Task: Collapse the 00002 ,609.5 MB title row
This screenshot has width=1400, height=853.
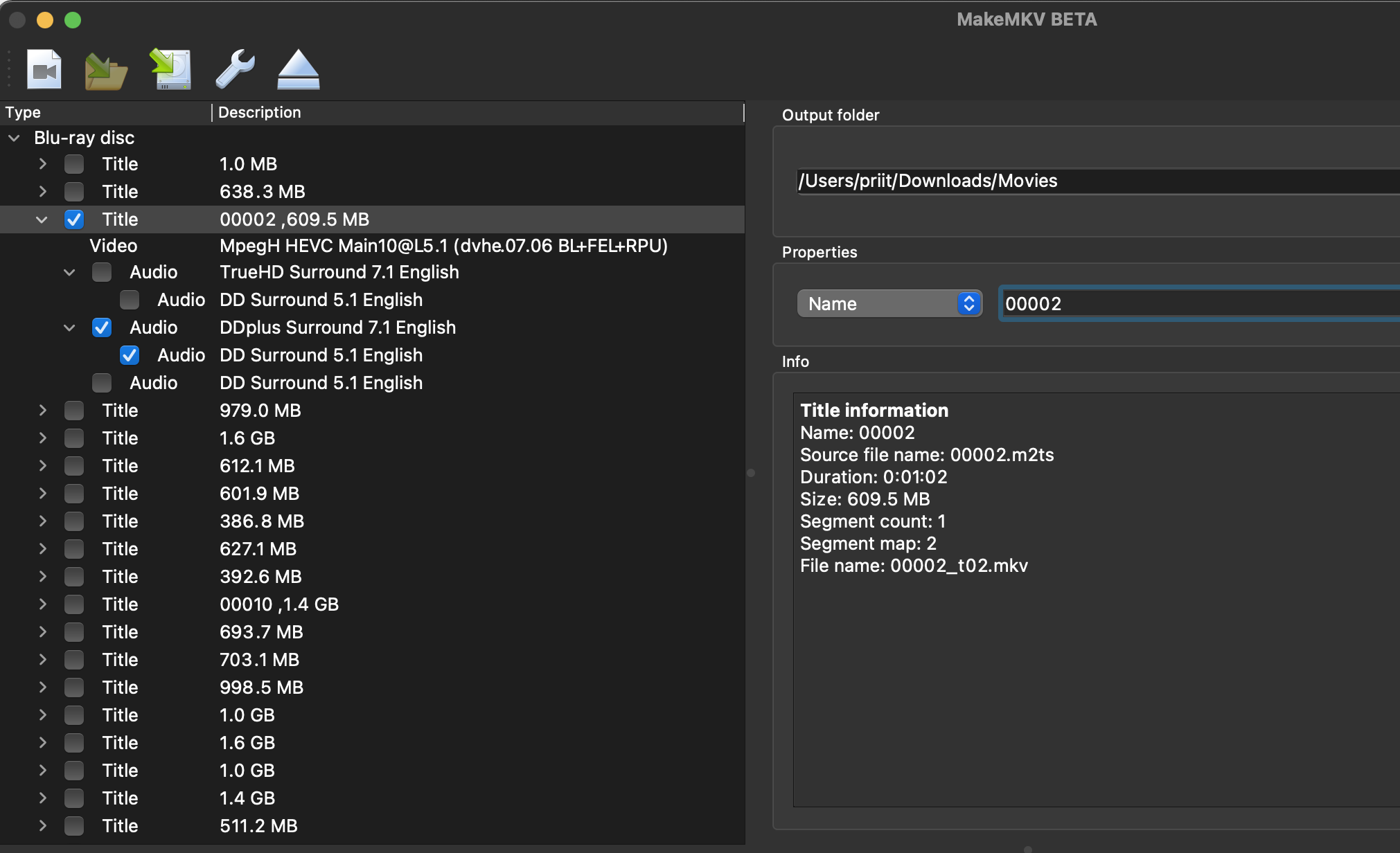Action: (x=42, y=219)
